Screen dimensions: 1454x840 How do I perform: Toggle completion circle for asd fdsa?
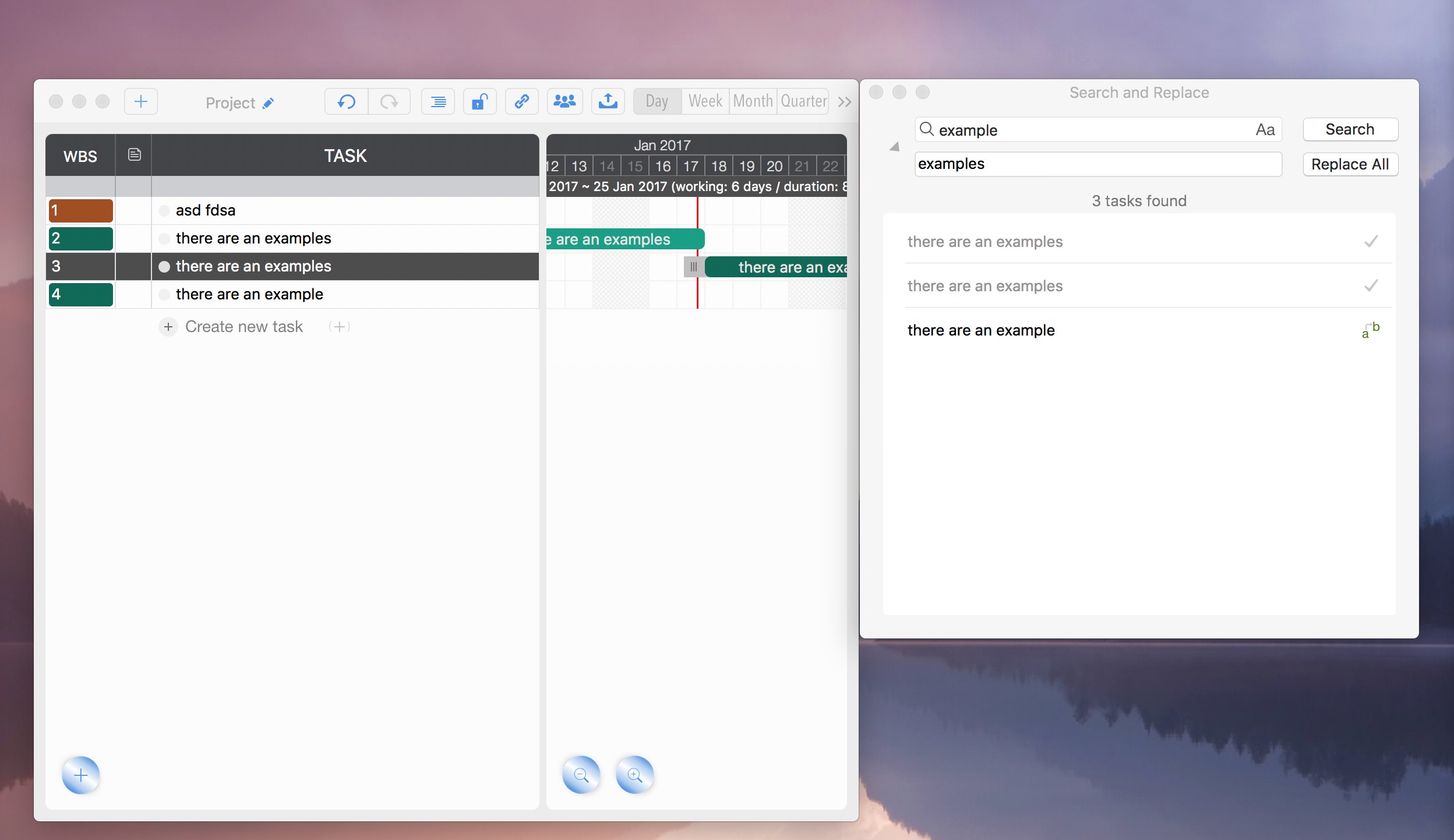pos(164,211)
